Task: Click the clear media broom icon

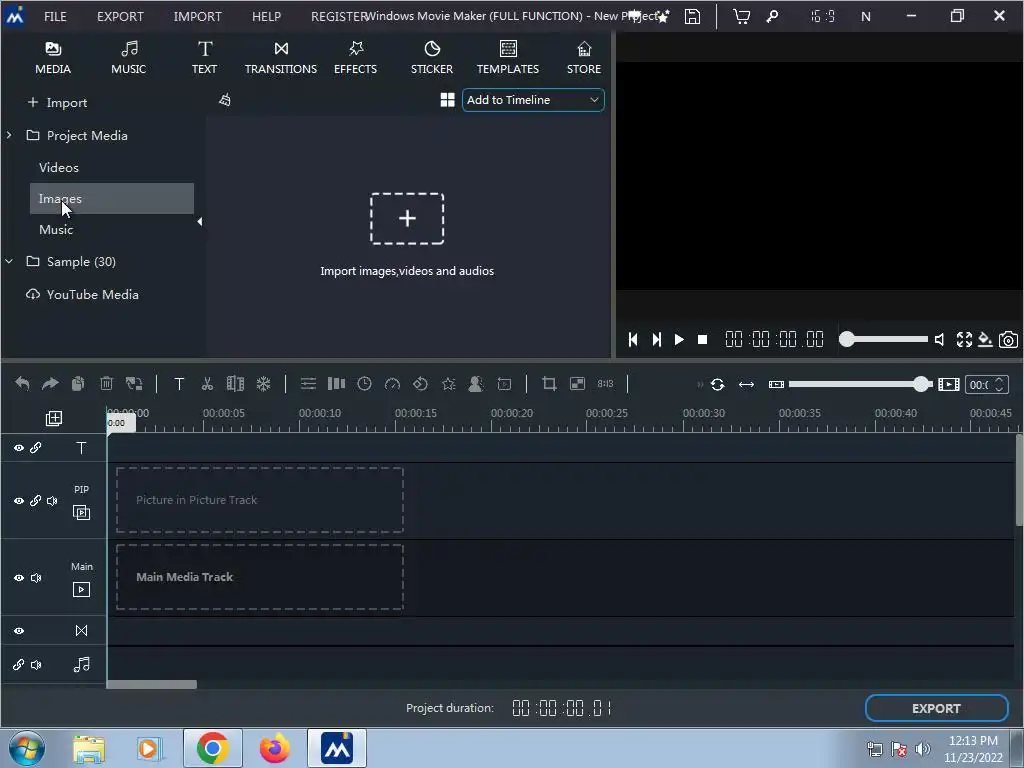Action: (x=225, y=100)
